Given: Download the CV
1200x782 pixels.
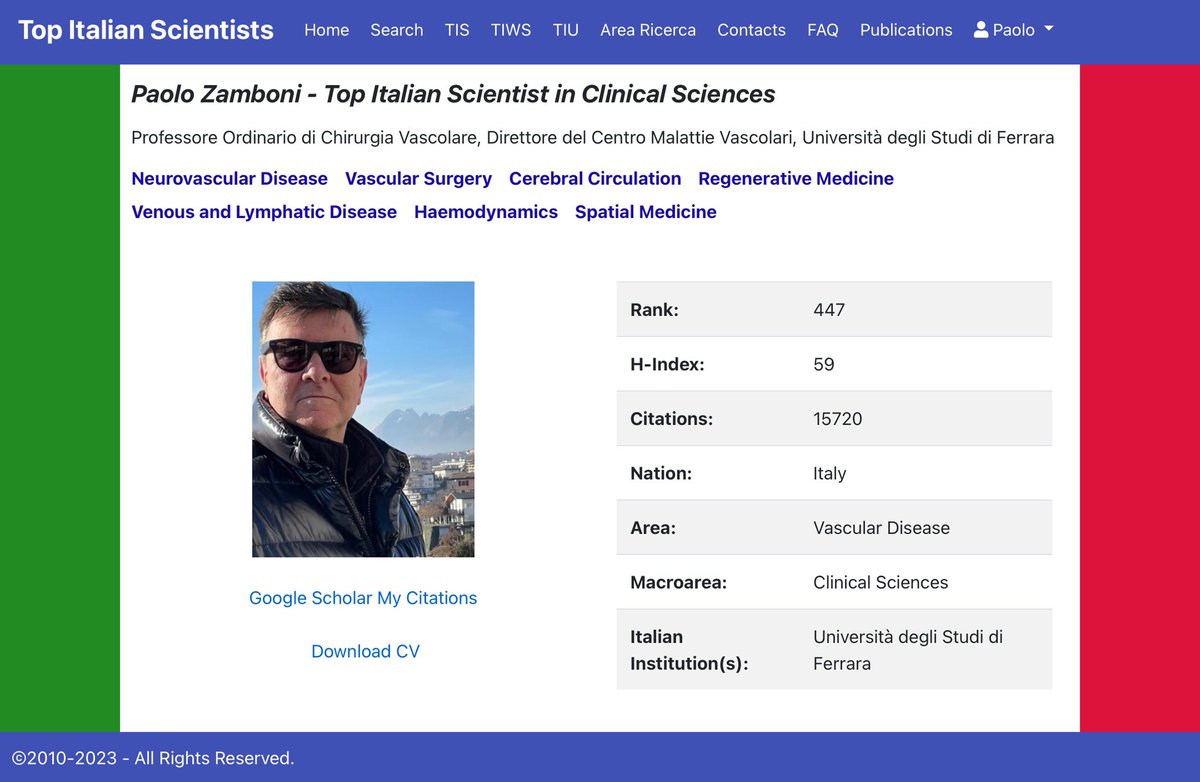Looking at the screenshot, I should 364,651.
